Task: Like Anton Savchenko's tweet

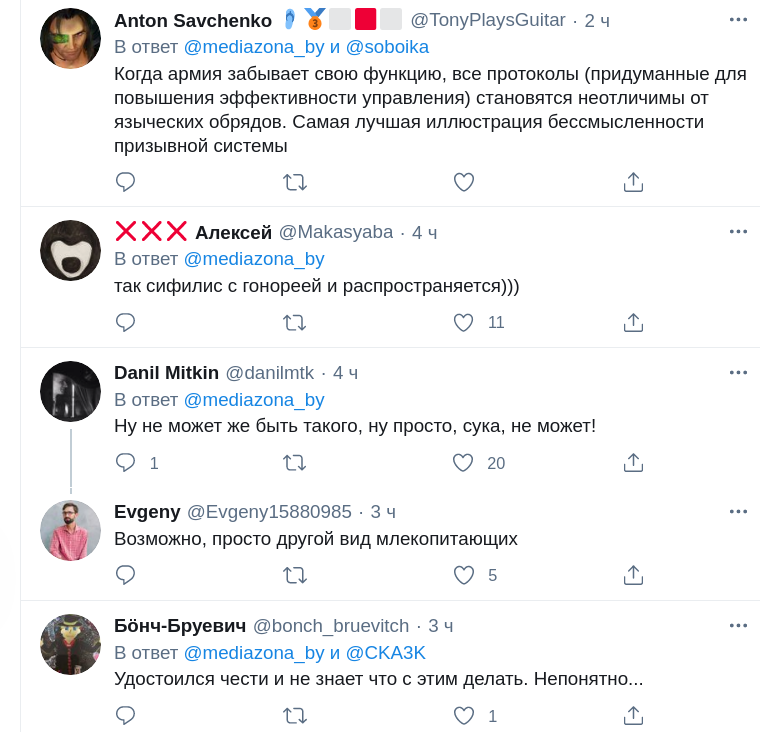Action: [463, 182]
